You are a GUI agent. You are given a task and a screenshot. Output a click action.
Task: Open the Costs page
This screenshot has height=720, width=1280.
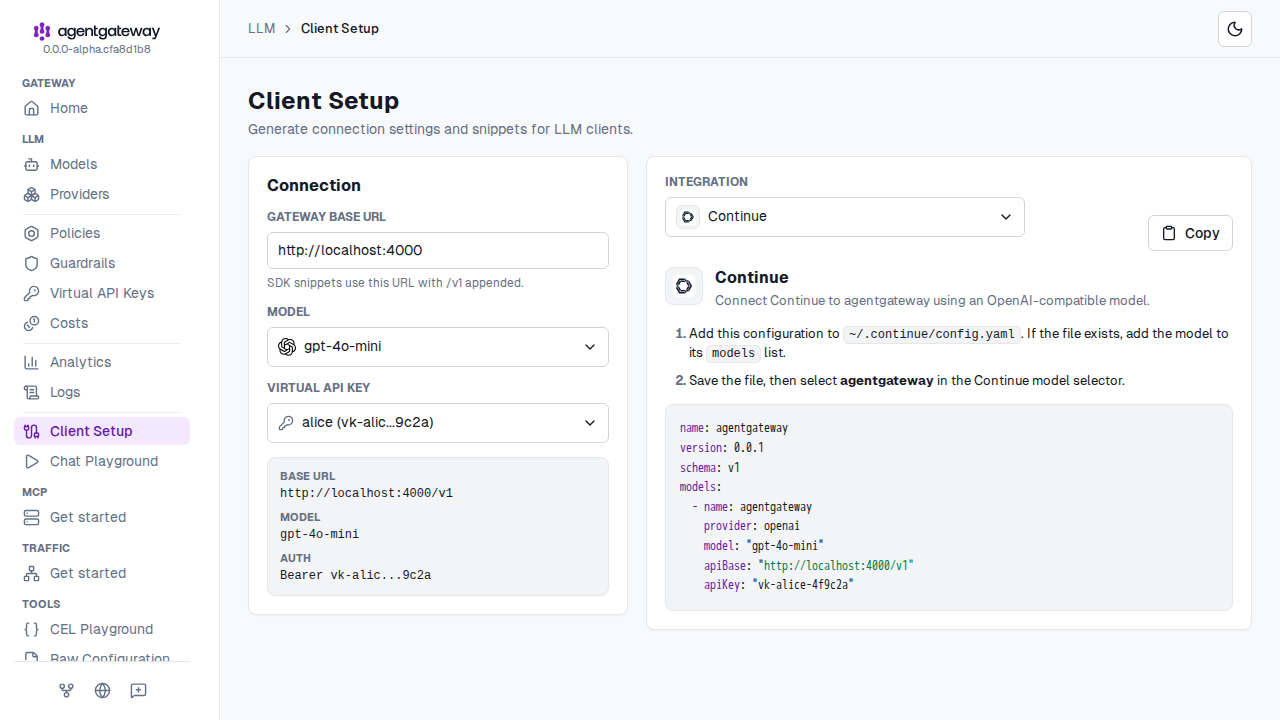click(102, 323)
